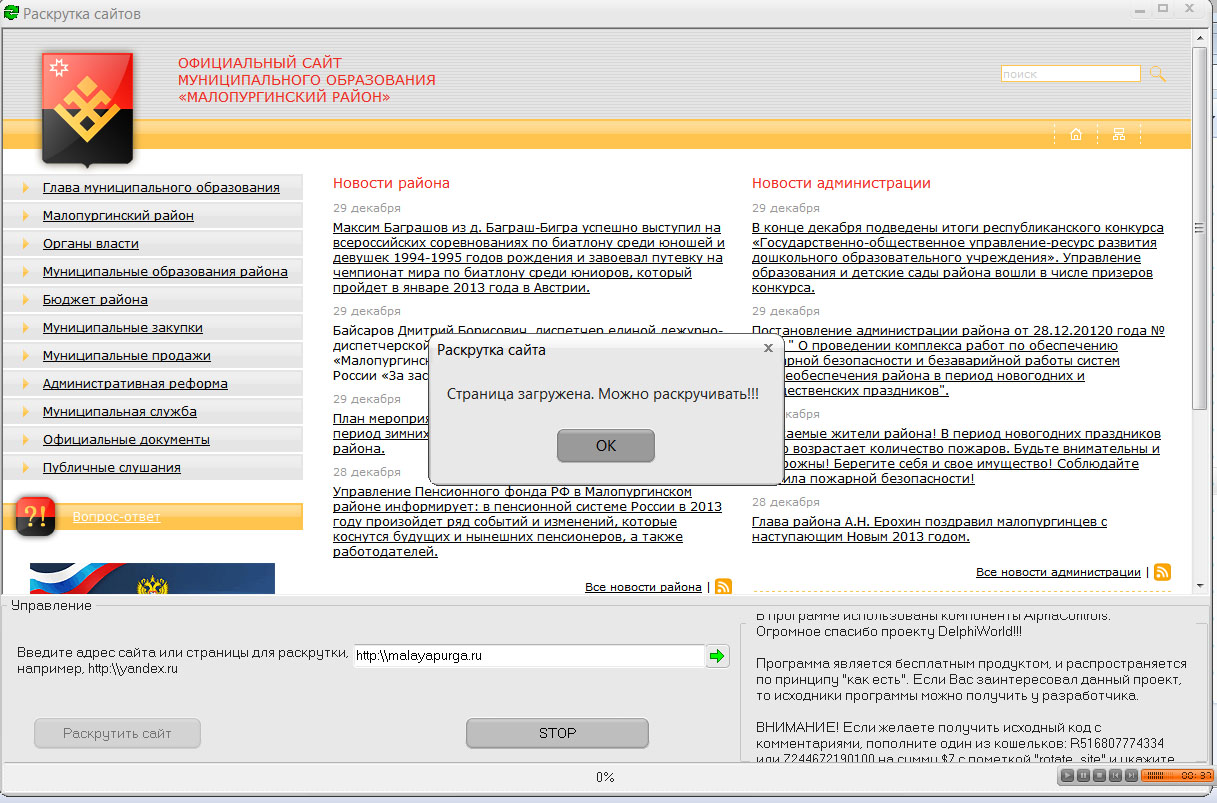Click the stop button in the media player widget
Screen dimensions: 1217x803
pos(1099,775)
